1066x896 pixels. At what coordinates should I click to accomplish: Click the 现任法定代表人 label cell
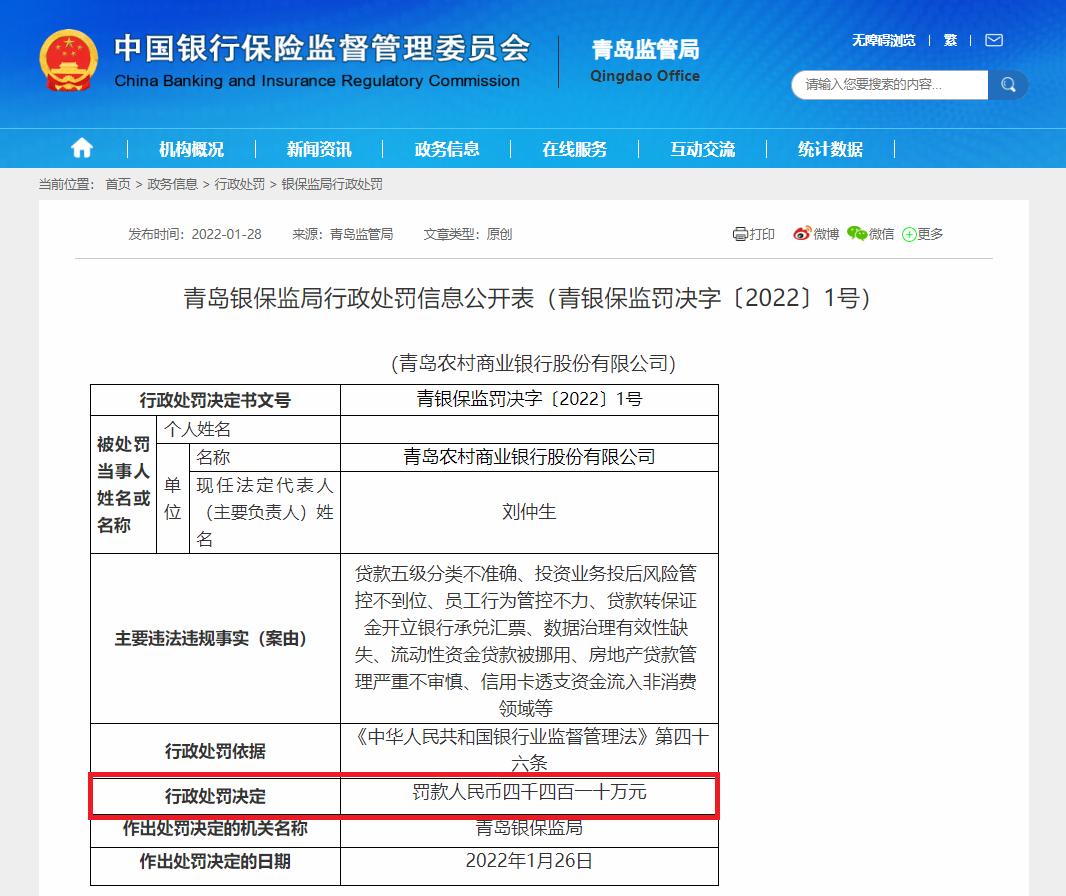pos(264,512)
